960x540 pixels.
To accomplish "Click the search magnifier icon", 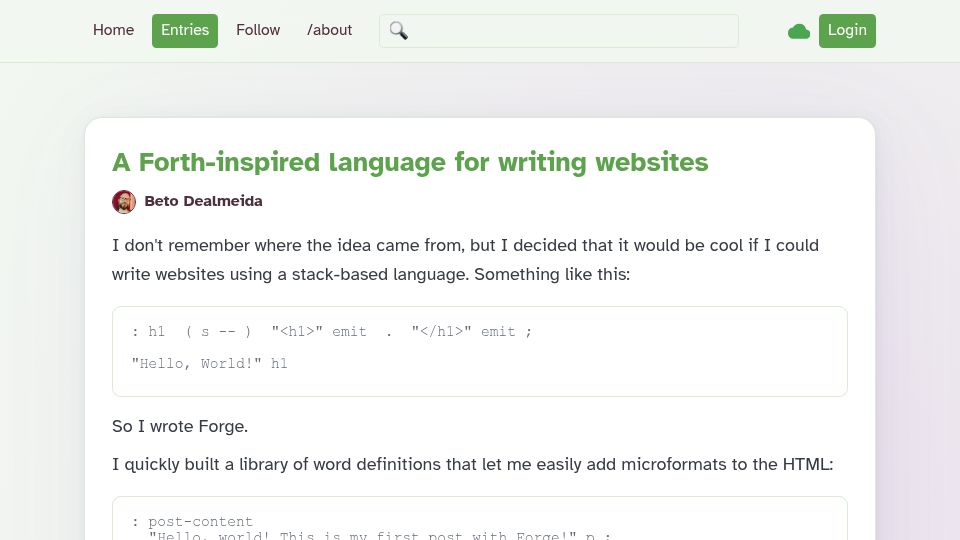I will click(399, 31).
